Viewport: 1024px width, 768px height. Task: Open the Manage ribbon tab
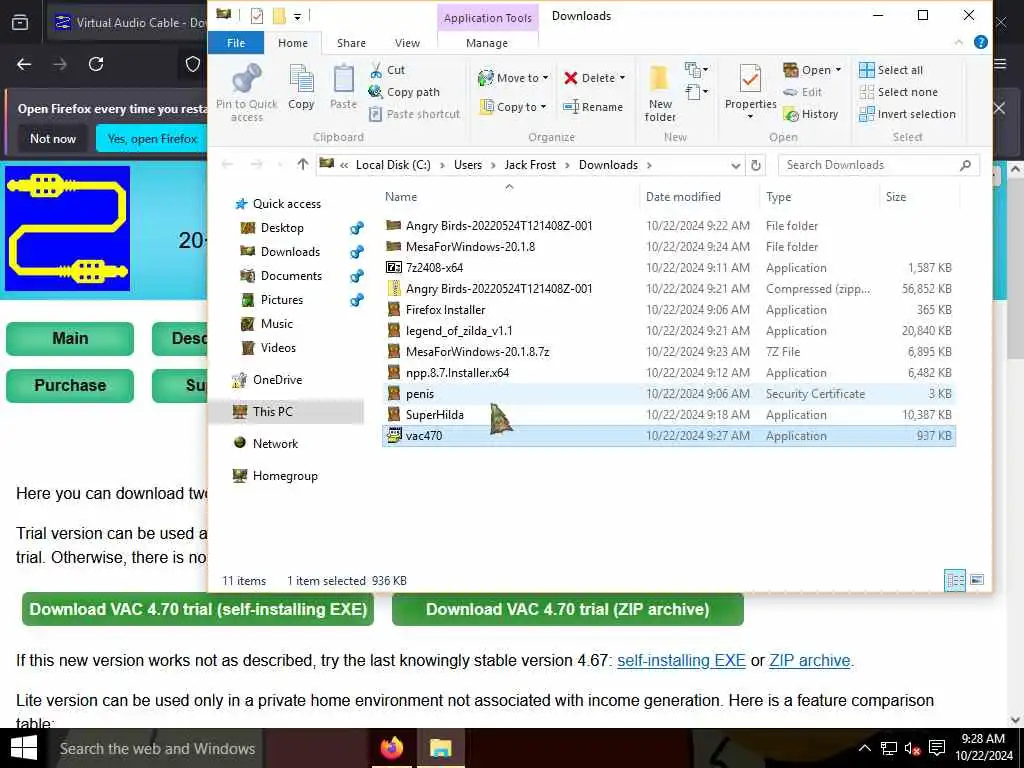487,43
